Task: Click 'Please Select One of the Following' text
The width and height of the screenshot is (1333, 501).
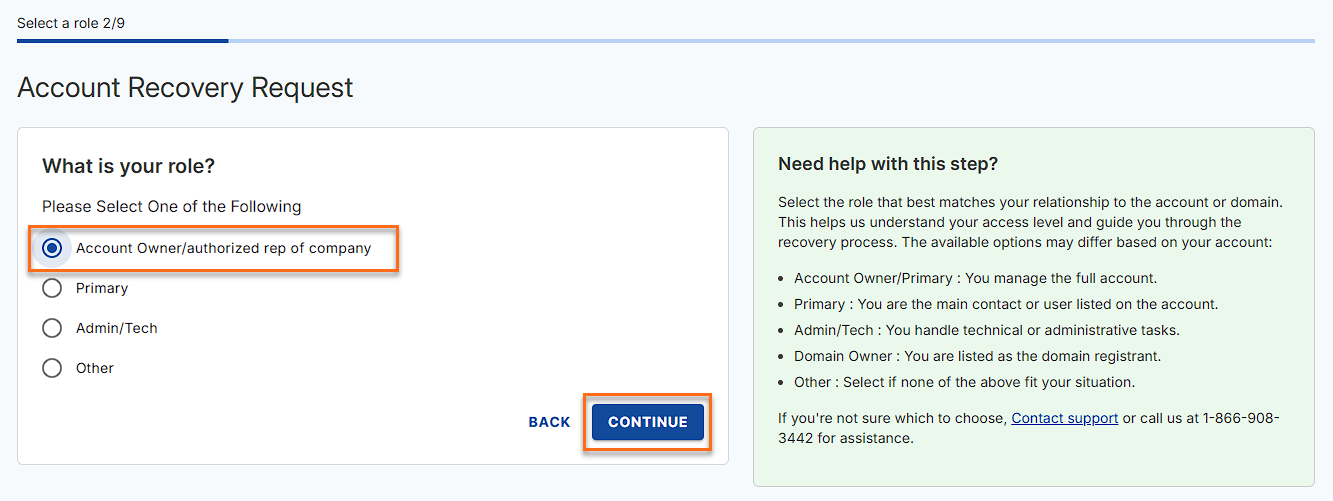Action: (171, 207)
